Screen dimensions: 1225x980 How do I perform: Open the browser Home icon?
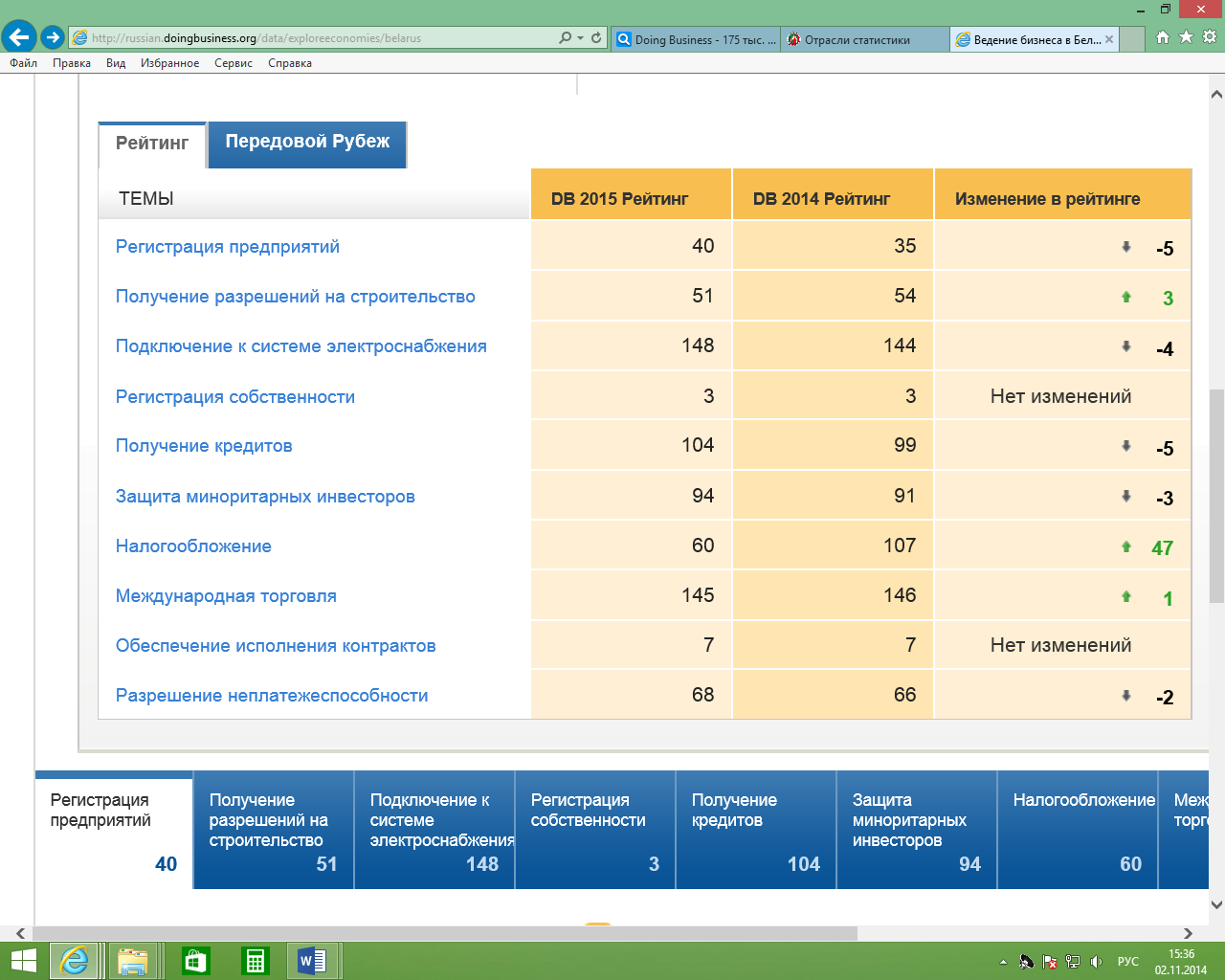(x=1163, y=37)
